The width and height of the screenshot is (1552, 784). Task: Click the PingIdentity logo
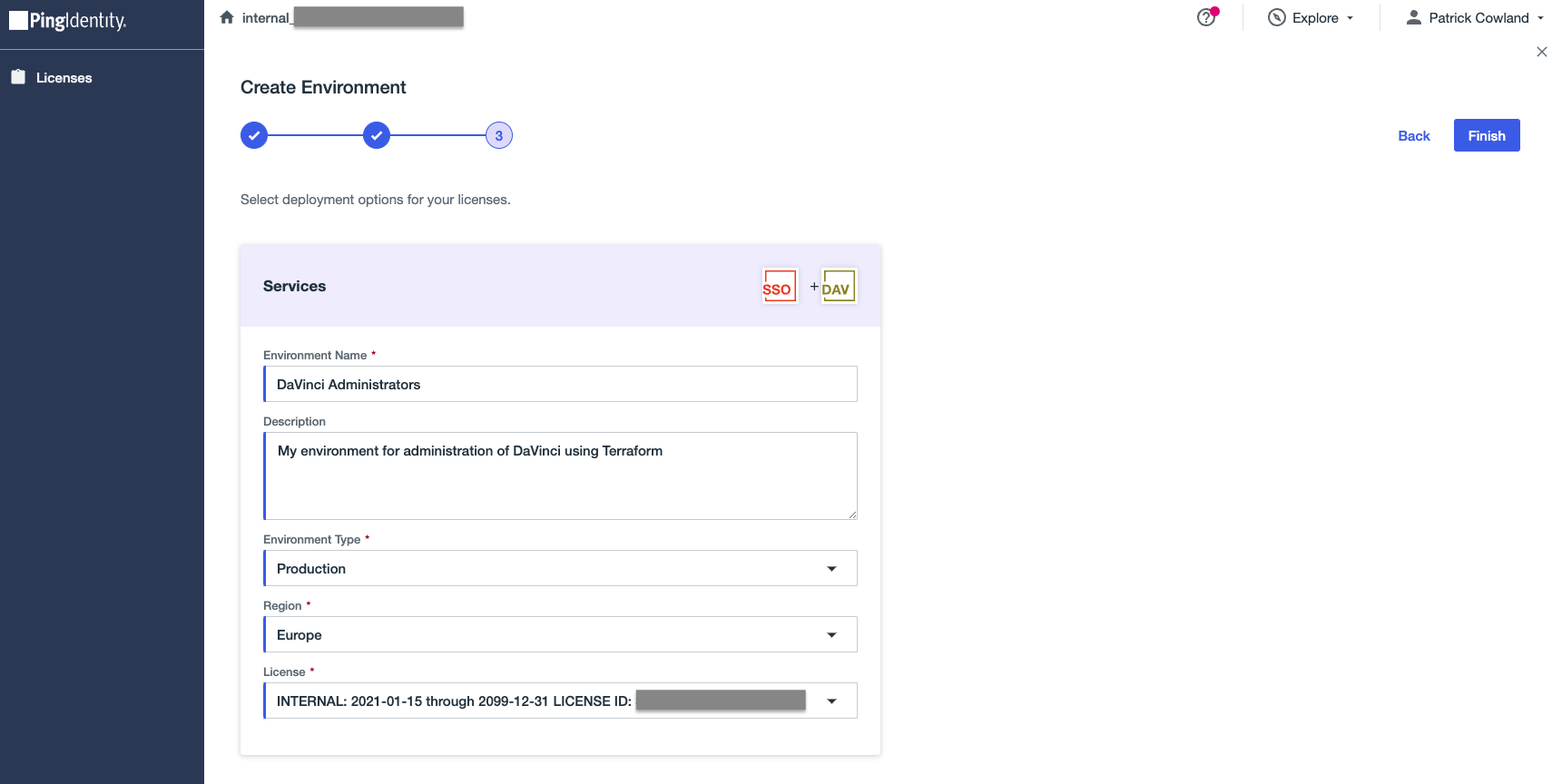tap(68, 20)
